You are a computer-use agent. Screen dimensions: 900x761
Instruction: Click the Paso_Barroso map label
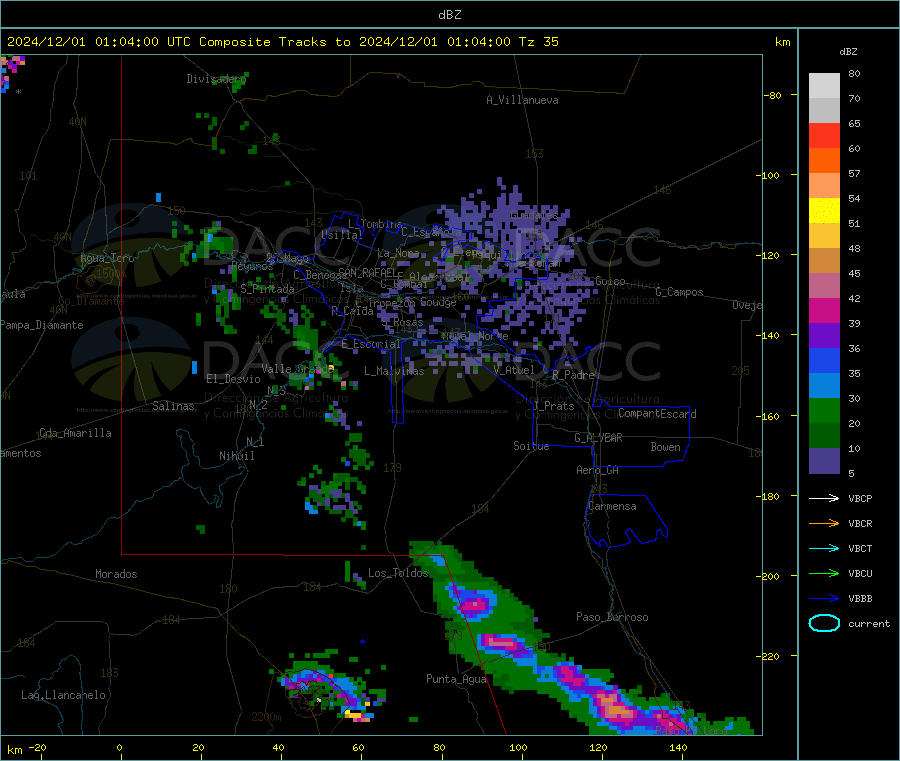pyautogui.click(x=612, y=617)
